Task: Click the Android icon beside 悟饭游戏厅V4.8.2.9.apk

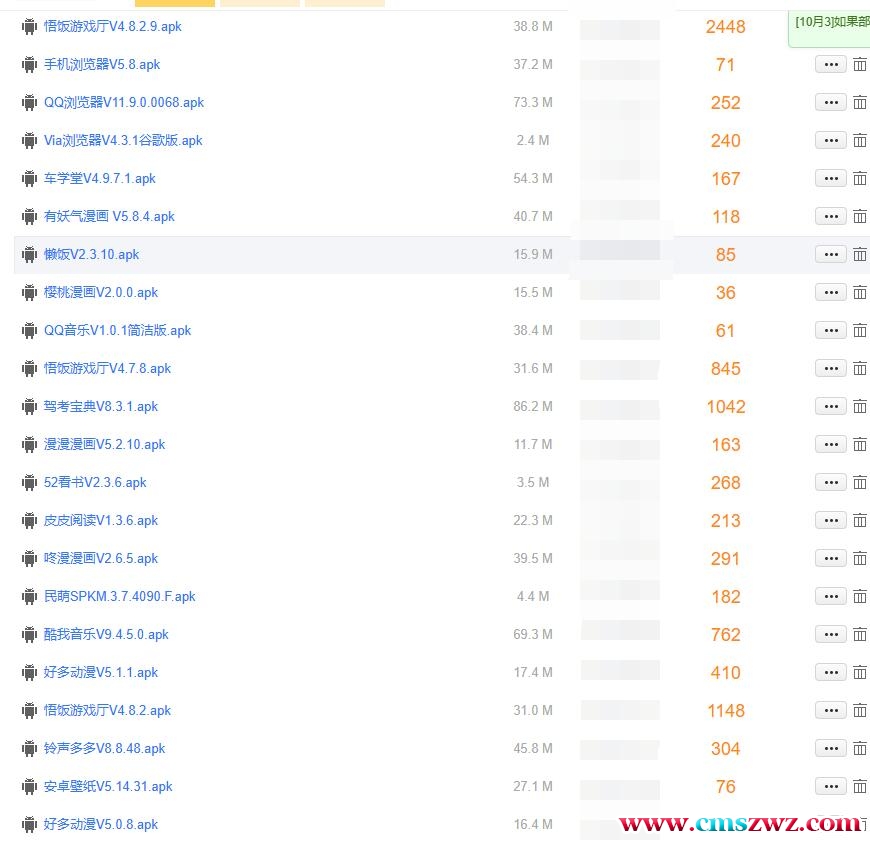Action: (29, 27)
